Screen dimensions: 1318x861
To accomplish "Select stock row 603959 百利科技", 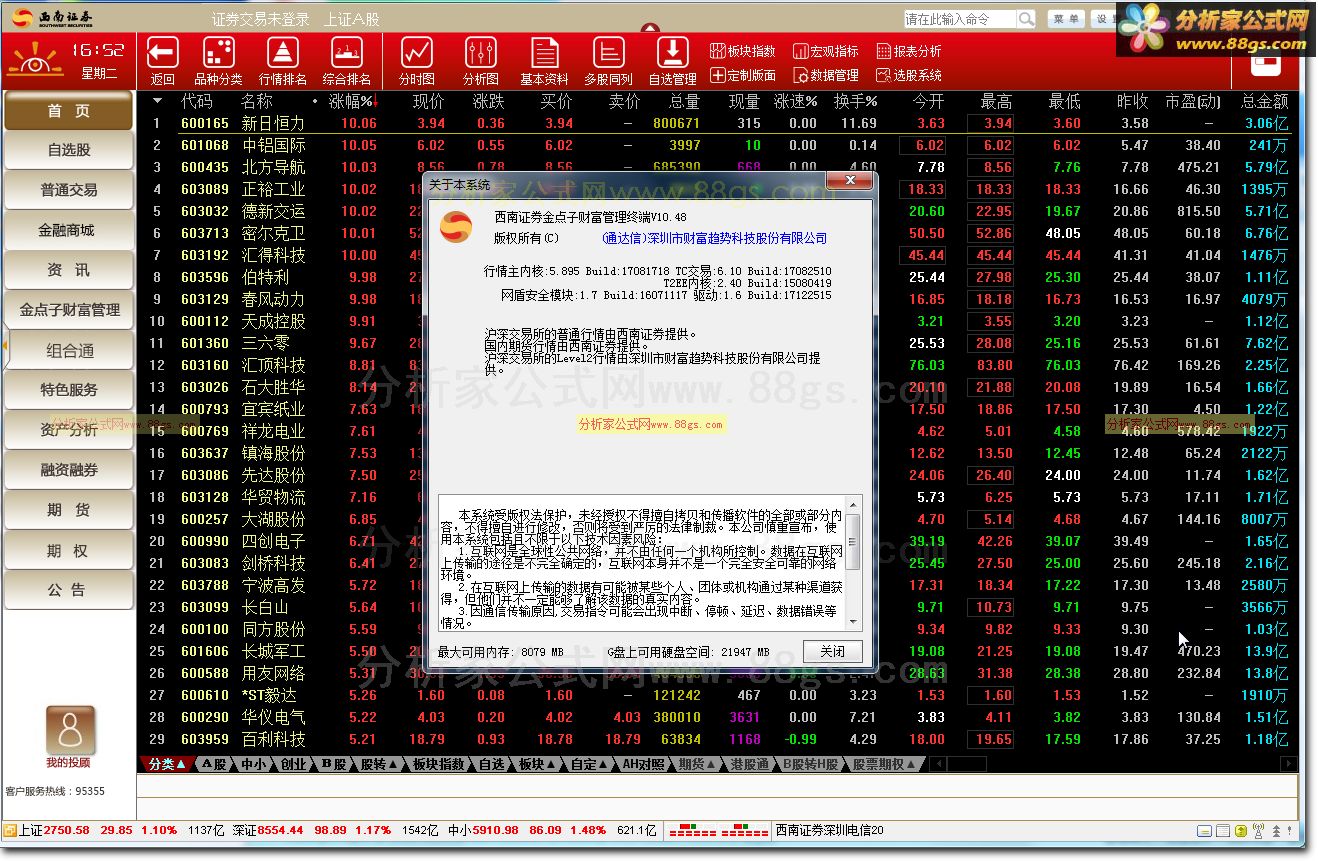I will [x=717, y=739].
